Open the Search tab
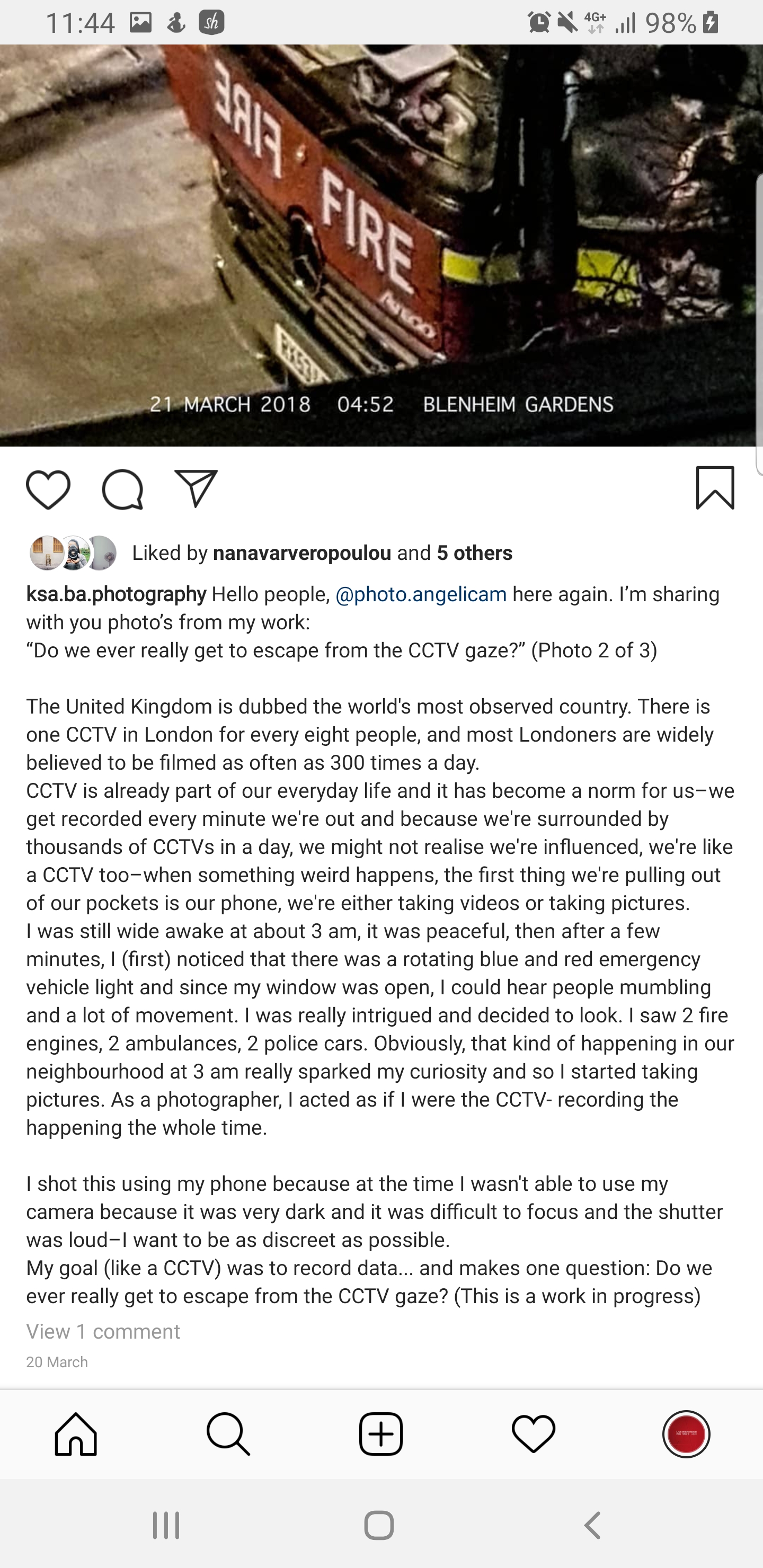The image size is (763, 1568). tap(228, 1434)
